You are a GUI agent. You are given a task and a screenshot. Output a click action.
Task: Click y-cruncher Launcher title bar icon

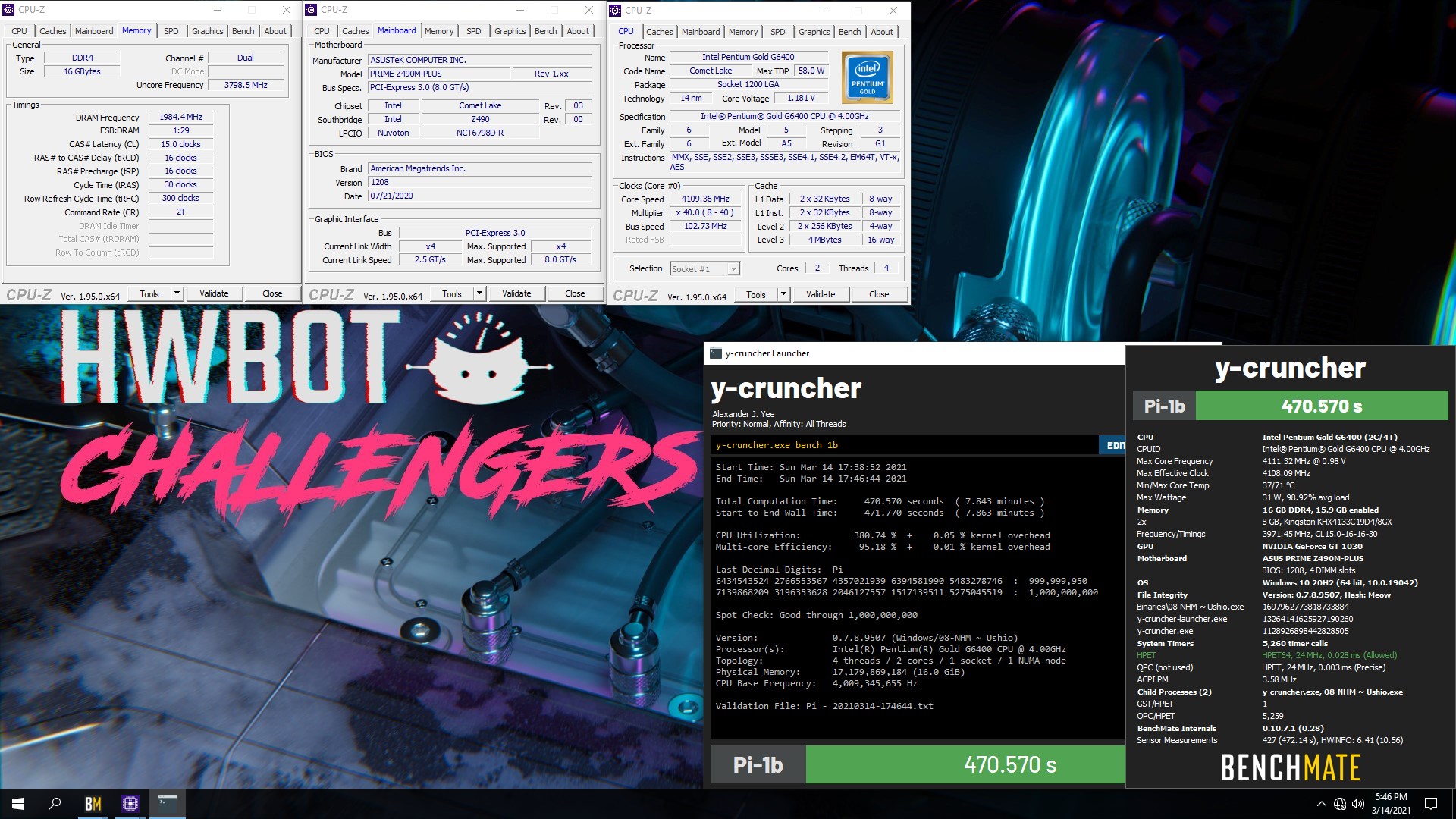pos(715,353)
